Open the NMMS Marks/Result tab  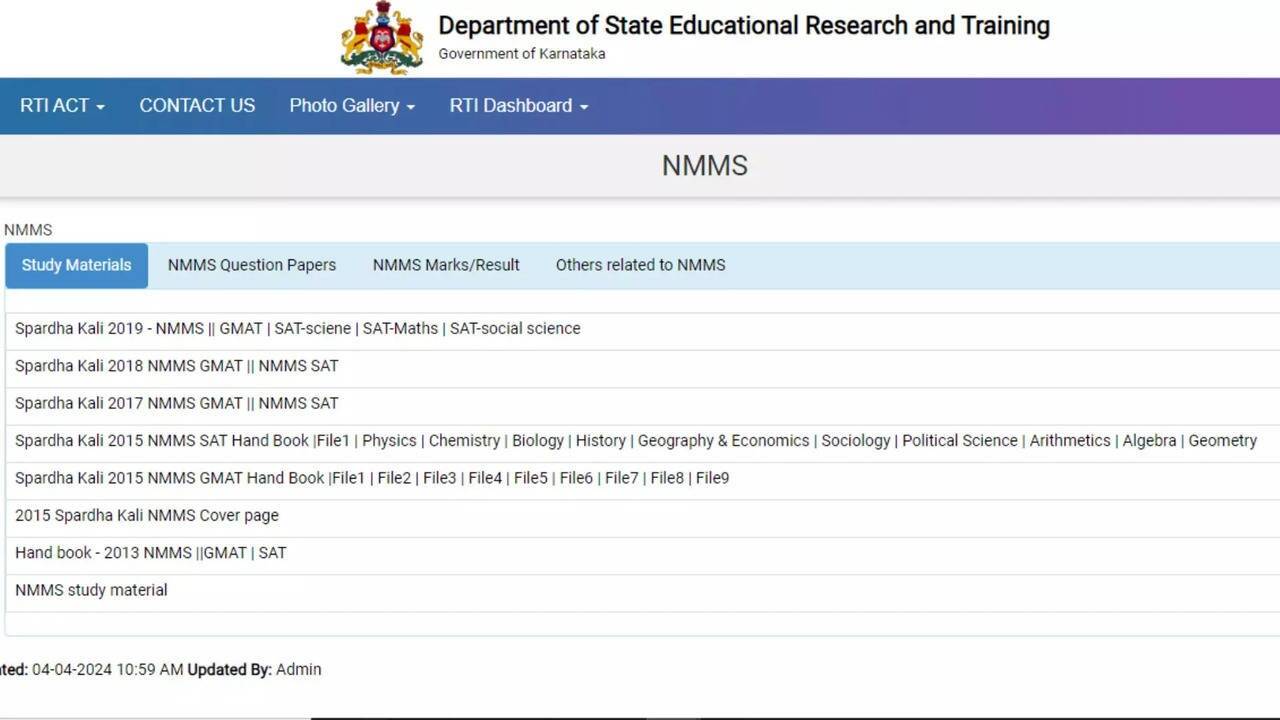point(446,266)
